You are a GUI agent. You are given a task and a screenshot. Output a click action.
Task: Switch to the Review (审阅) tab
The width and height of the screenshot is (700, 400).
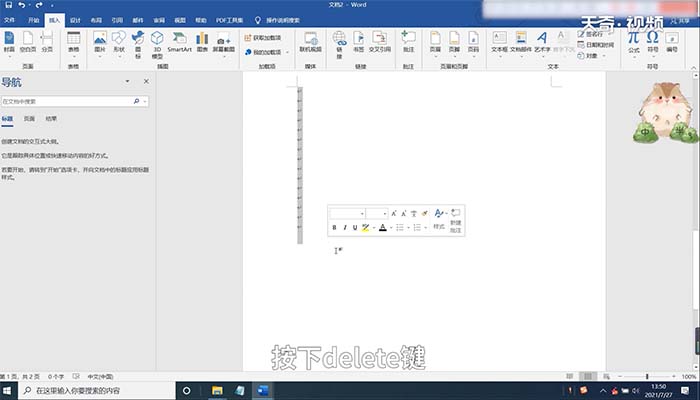(159, 20)
